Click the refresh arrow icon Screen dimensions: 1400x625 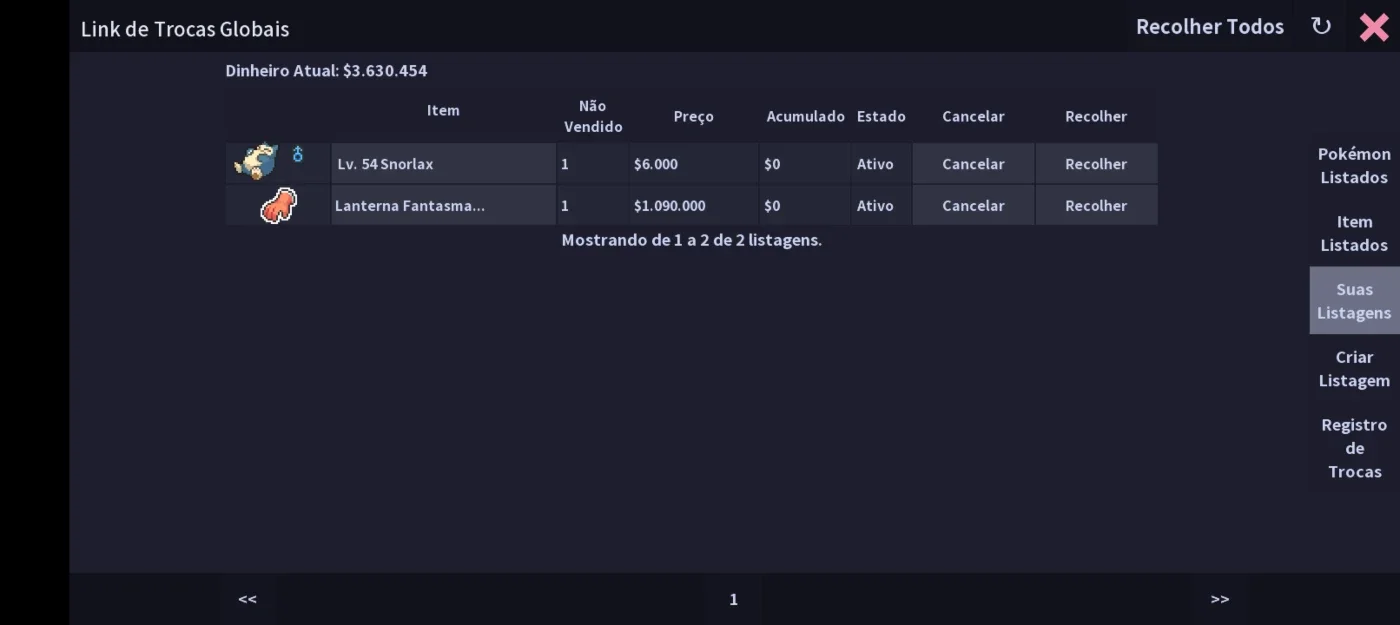[1321, 27]
